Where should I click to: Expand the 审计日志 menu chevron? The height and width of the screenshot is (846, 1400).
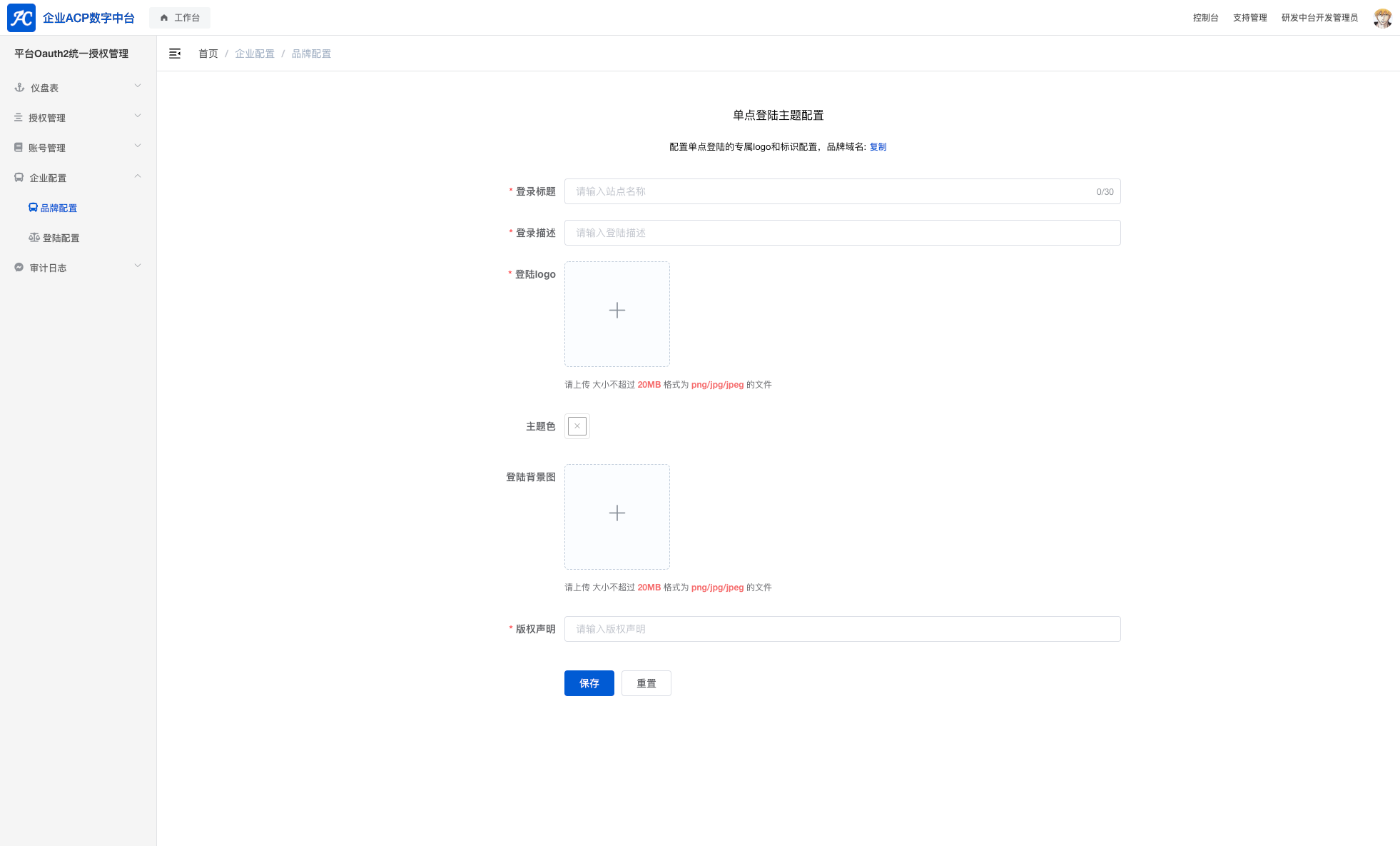tap(138, 266)
